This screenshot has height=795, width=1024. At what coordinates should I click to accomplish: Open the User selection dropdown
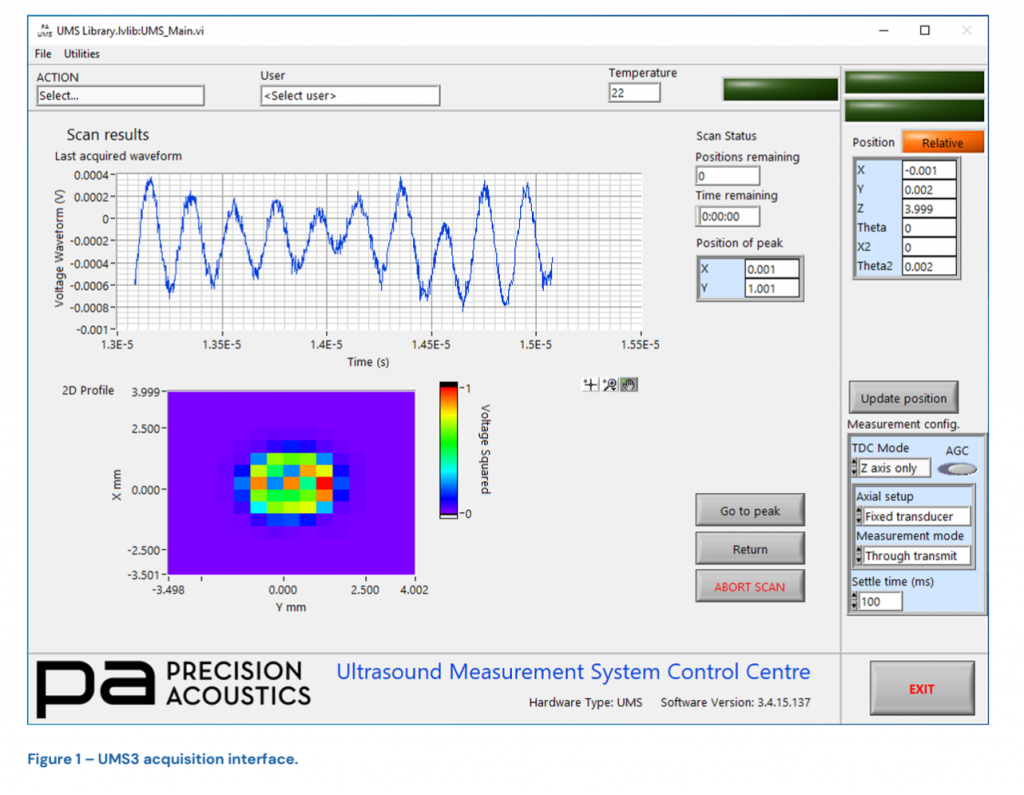[x=349, y=95]
